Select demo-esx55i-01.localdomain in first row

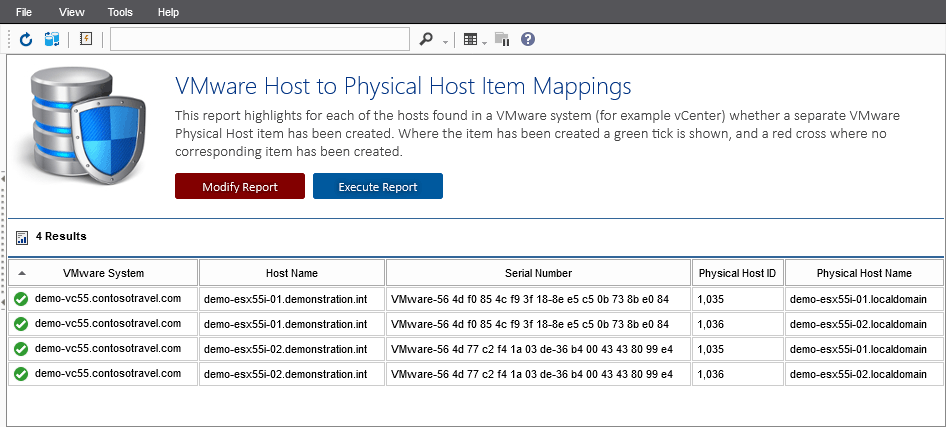click(858, 299)
